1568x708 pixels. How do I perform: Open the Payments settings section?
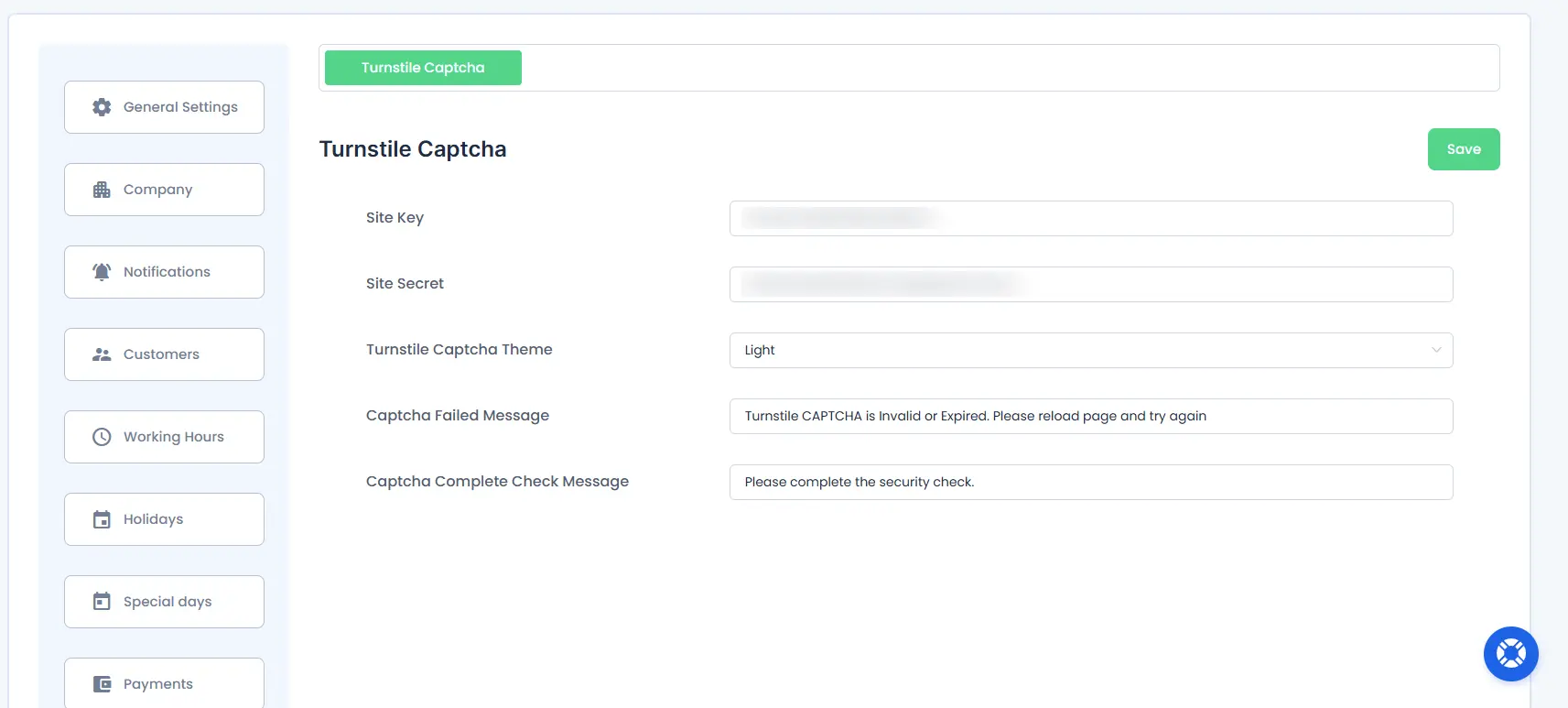tap(164, 682)
